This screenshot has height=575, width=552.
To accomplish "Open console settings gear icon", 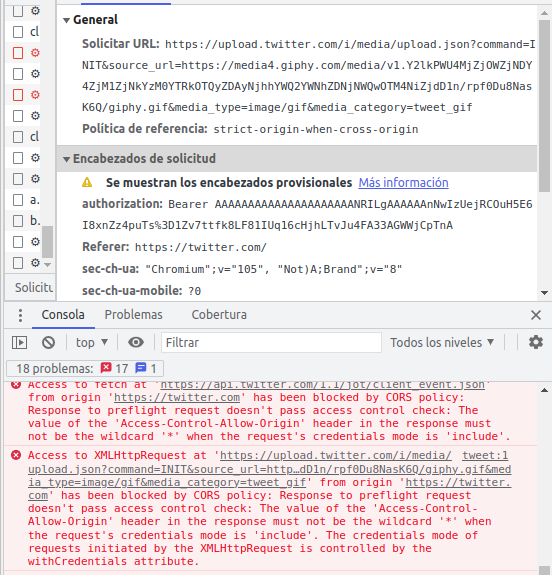I will click(535, 342).
